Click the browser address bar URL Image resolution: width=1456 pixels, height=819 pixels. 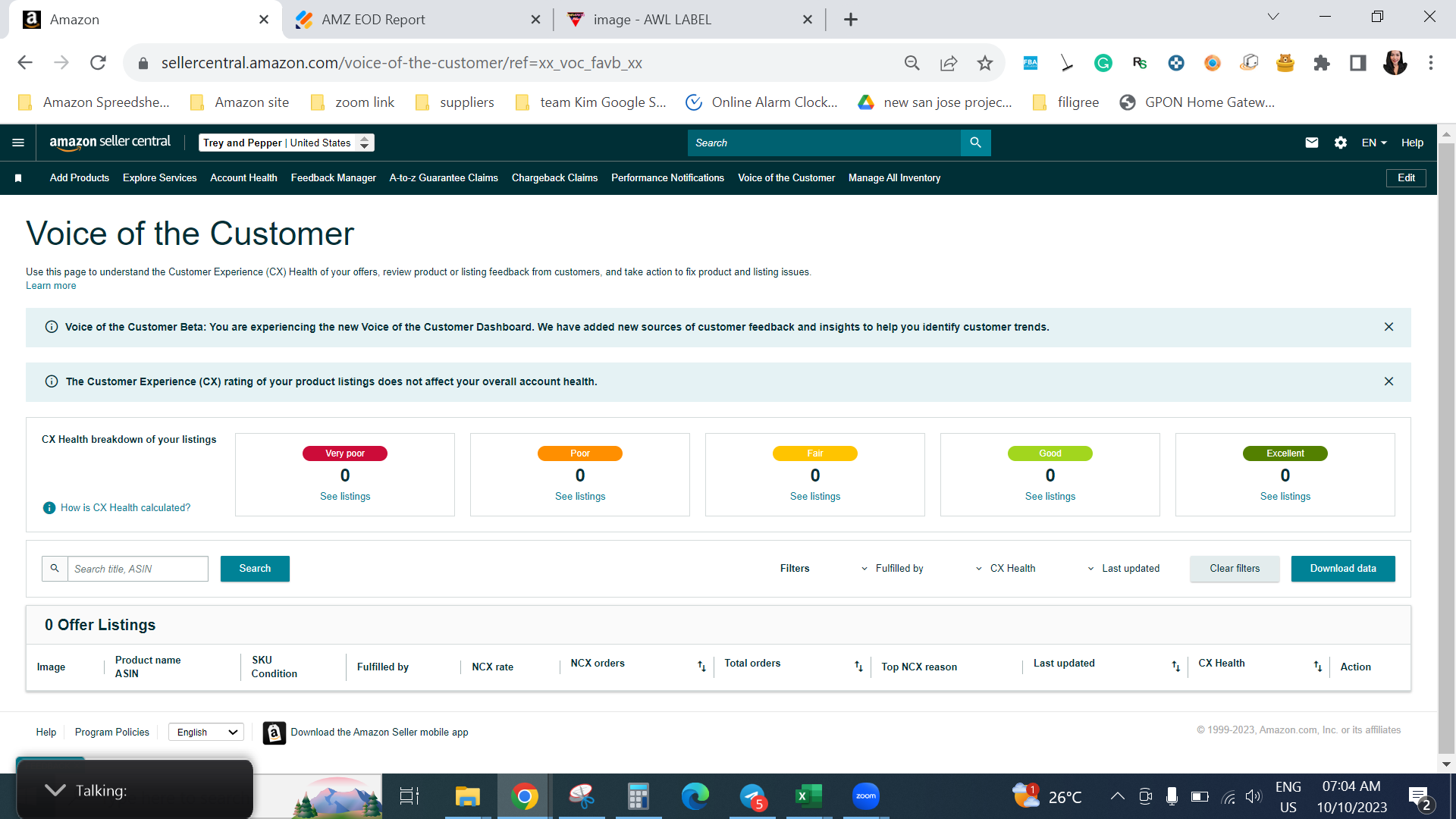point(401,63)
